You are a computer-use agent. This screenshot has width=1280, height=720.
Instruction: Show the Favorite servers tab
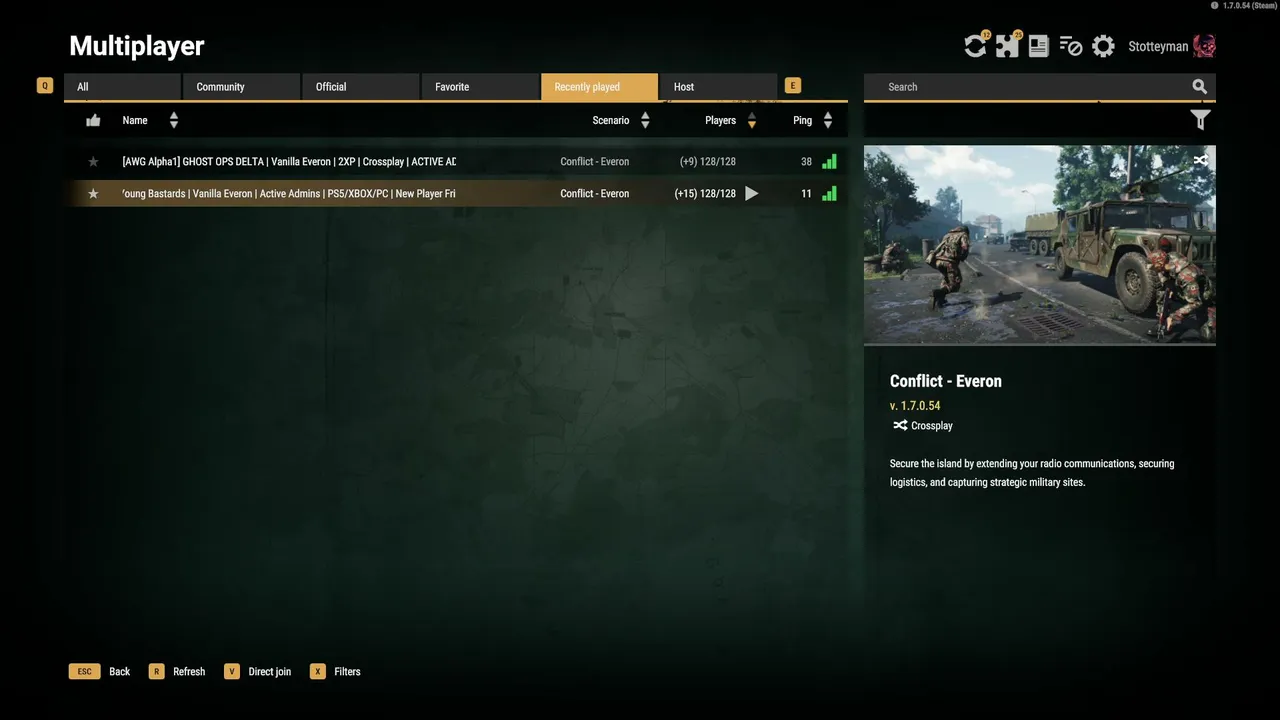480,87
